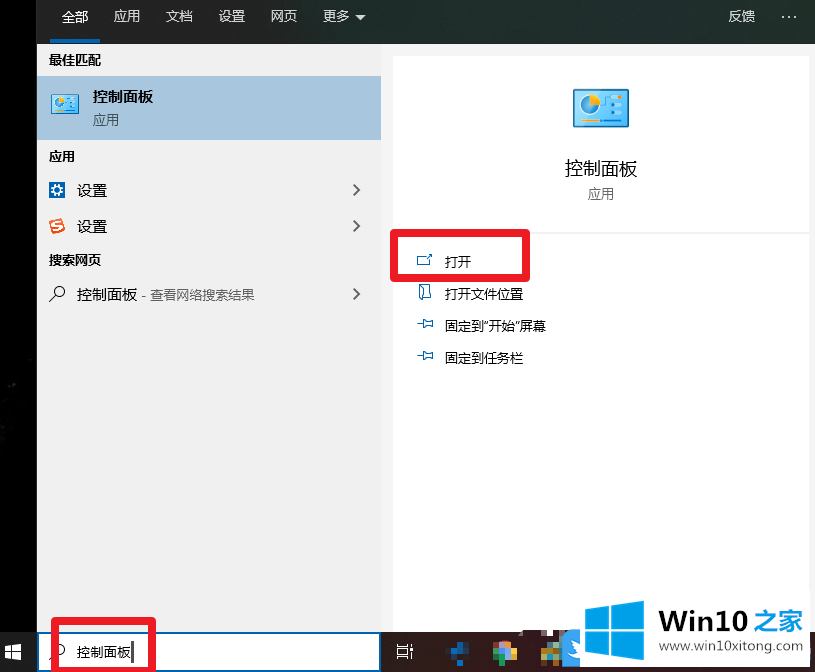
Task: Click the blue gear Settings icon
Action: point(57,190)
